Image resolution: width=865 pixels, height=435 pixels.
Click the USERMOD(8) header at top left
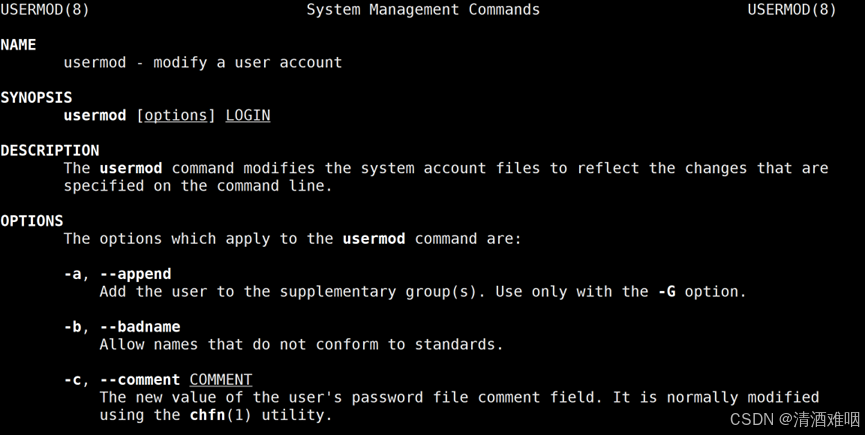45,9
